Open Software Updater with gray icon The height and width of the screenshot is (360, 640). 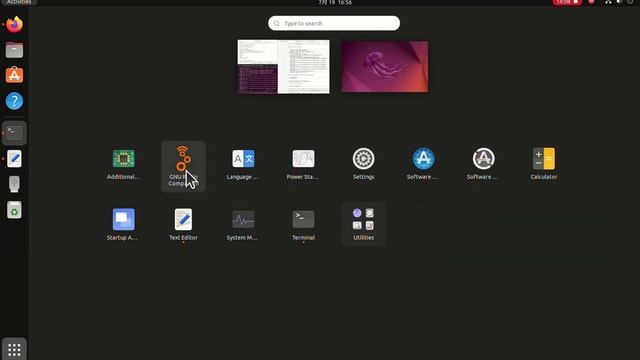483,164
